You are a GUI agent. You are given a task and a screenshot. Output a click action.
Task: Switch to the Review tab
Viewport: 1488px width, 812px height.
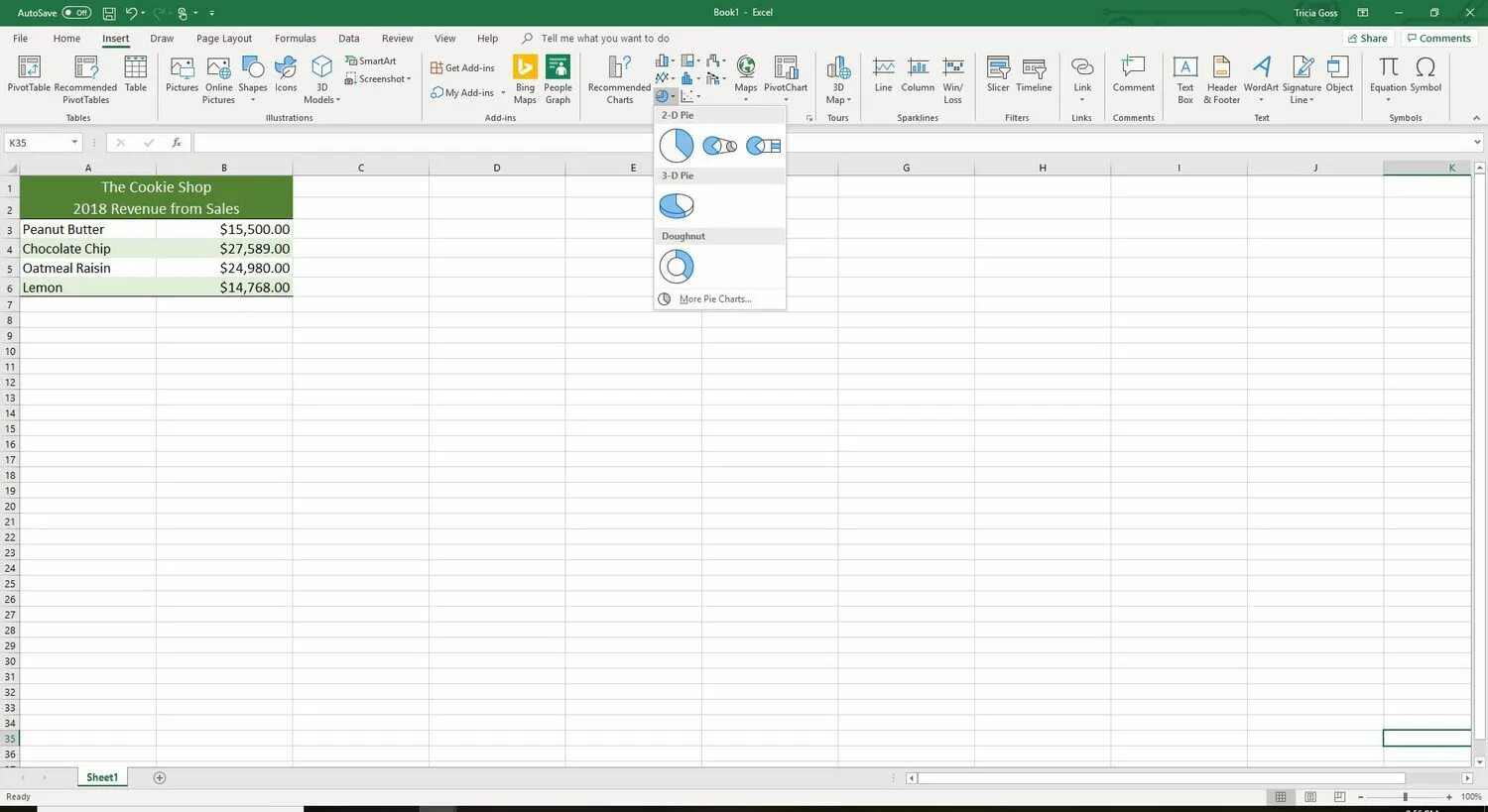(398, 39)
